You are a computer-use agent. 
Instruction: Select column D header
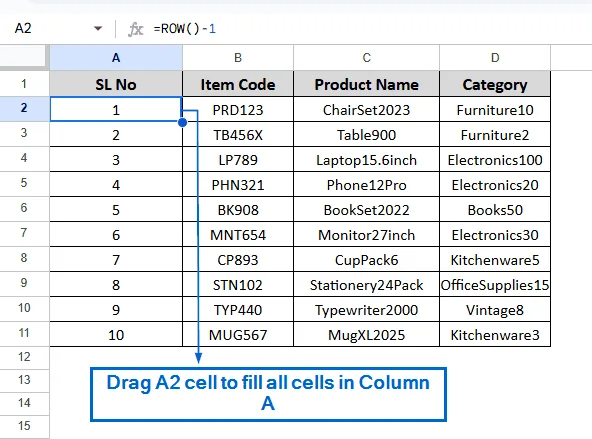pos(495,58)
